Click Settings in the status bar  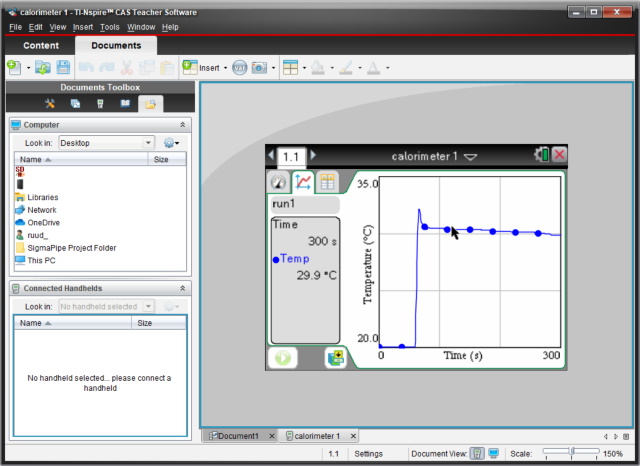click(368, 453)
